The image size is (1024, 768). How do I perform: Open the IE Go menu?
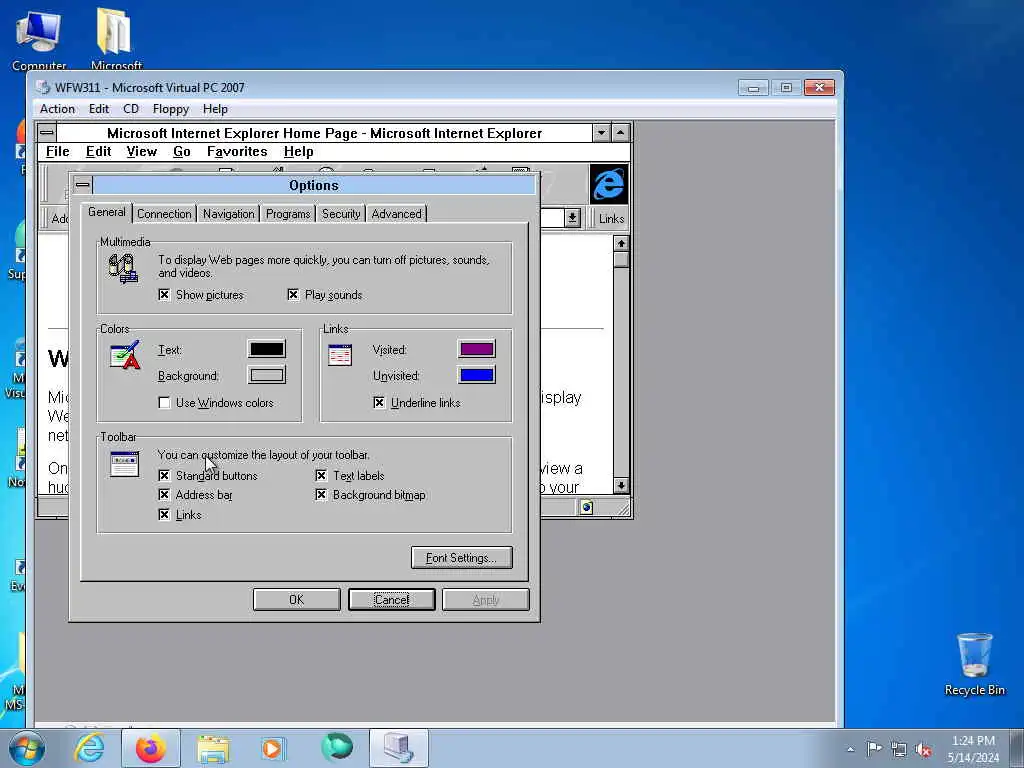point(182,152)
